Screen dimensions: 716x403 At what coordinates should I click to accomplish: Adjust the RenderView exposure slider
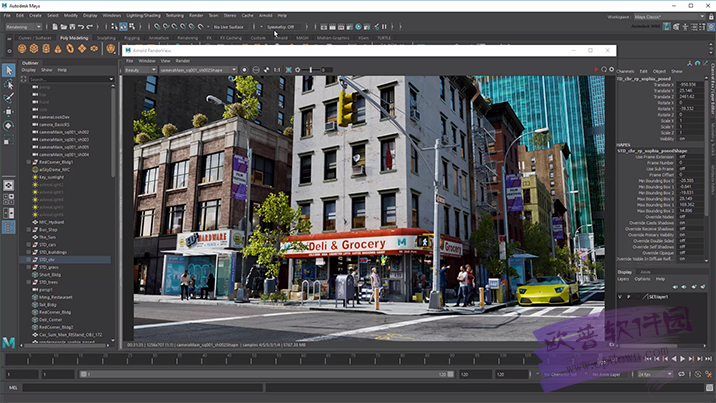[x=311, y=70]
